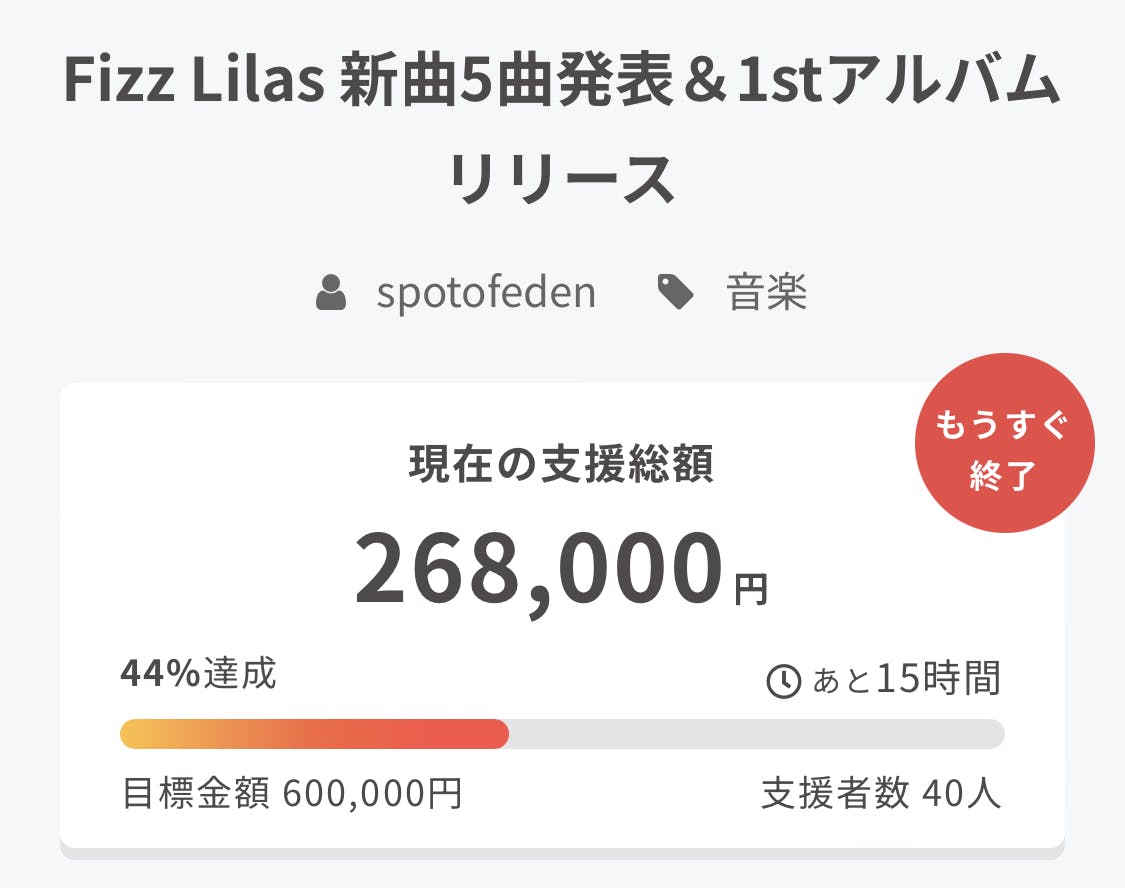Click the 40人 supporter count
Screen dimensions: 1125x888
point(961,795)
